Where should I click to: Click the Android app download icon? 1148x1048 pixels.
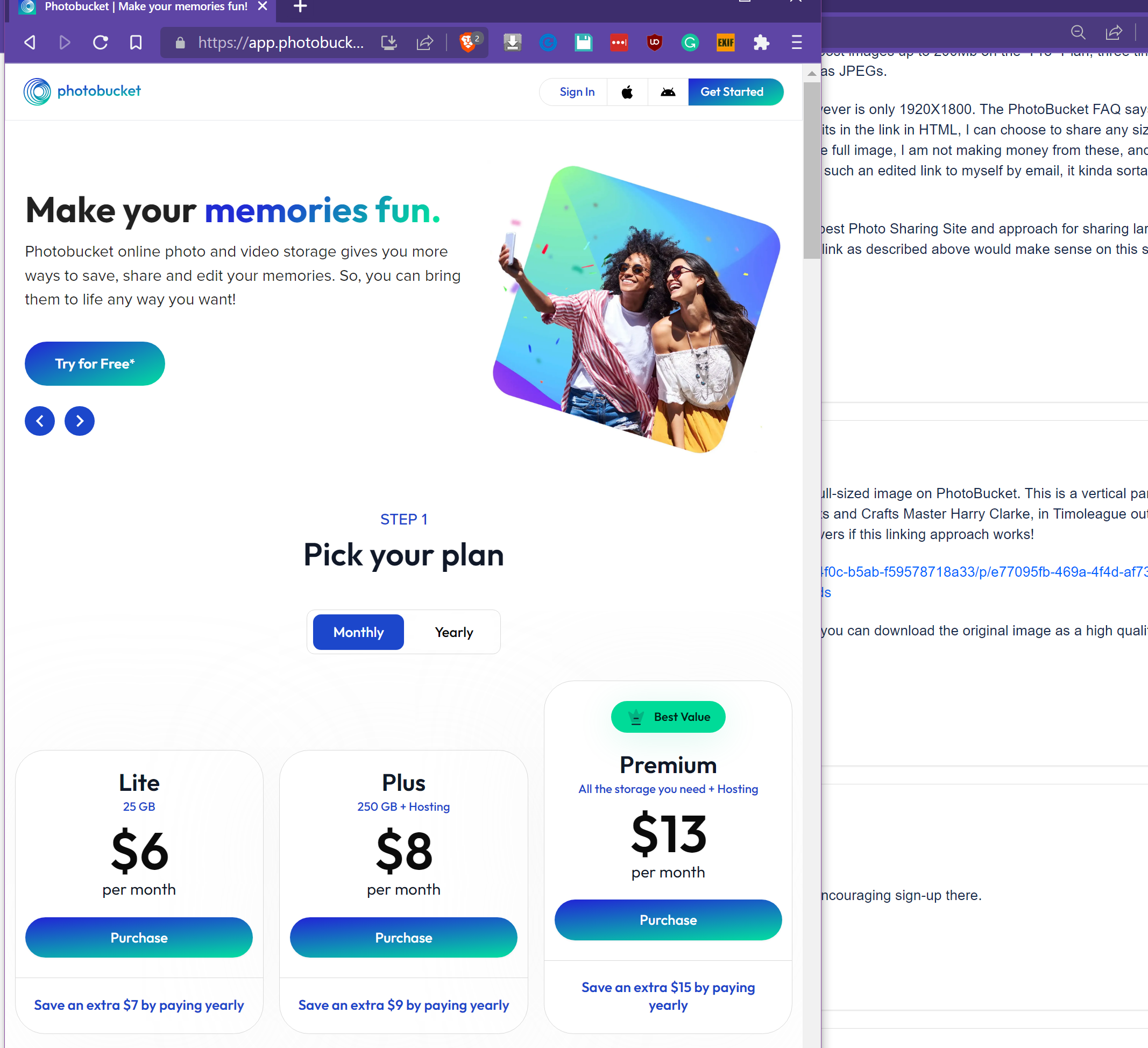click(x=668, y=91)
